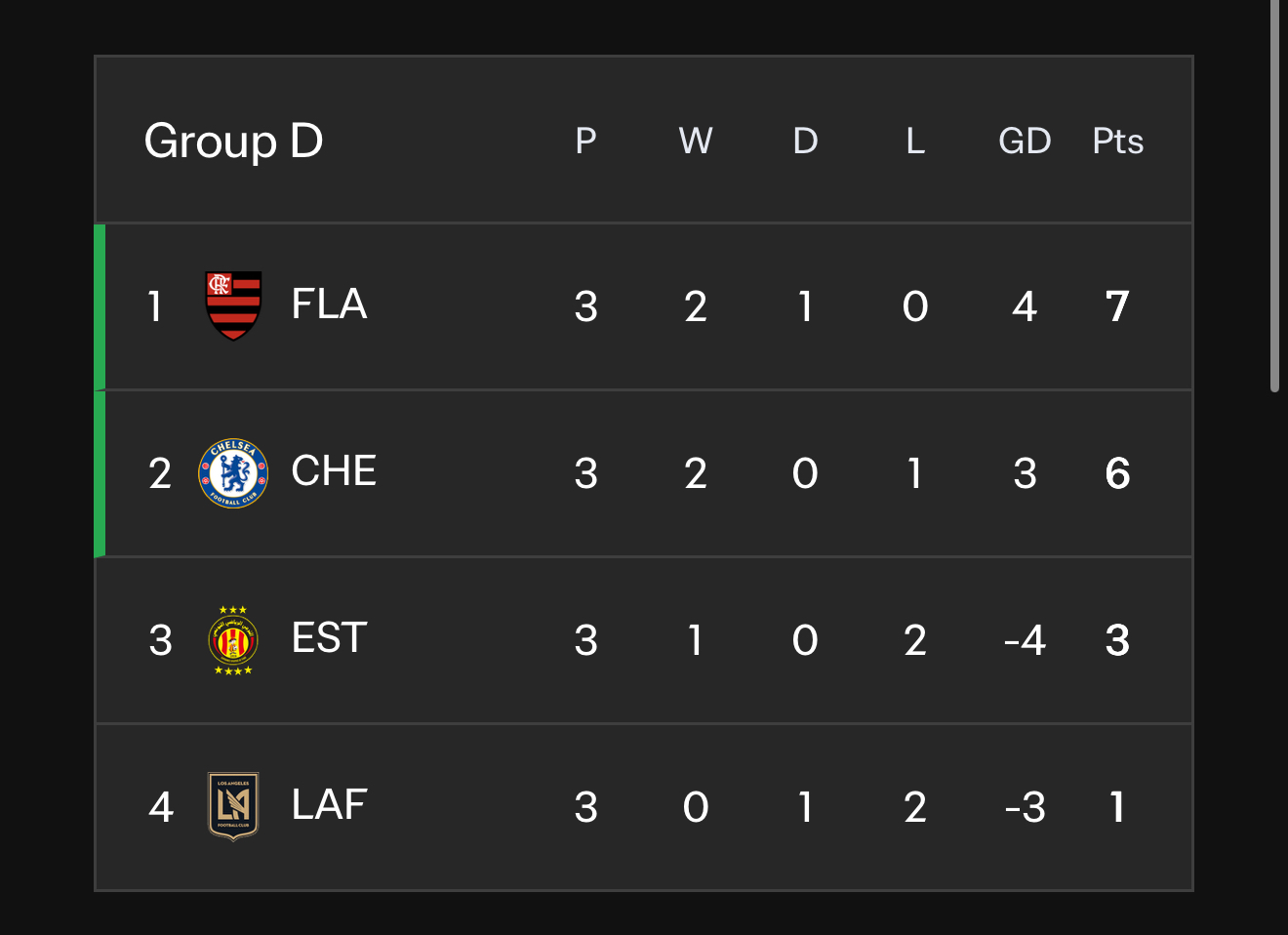Click the W column header
Viewport: 1288px width, 935px height.
pyautogui.click(x=696, y=142)
